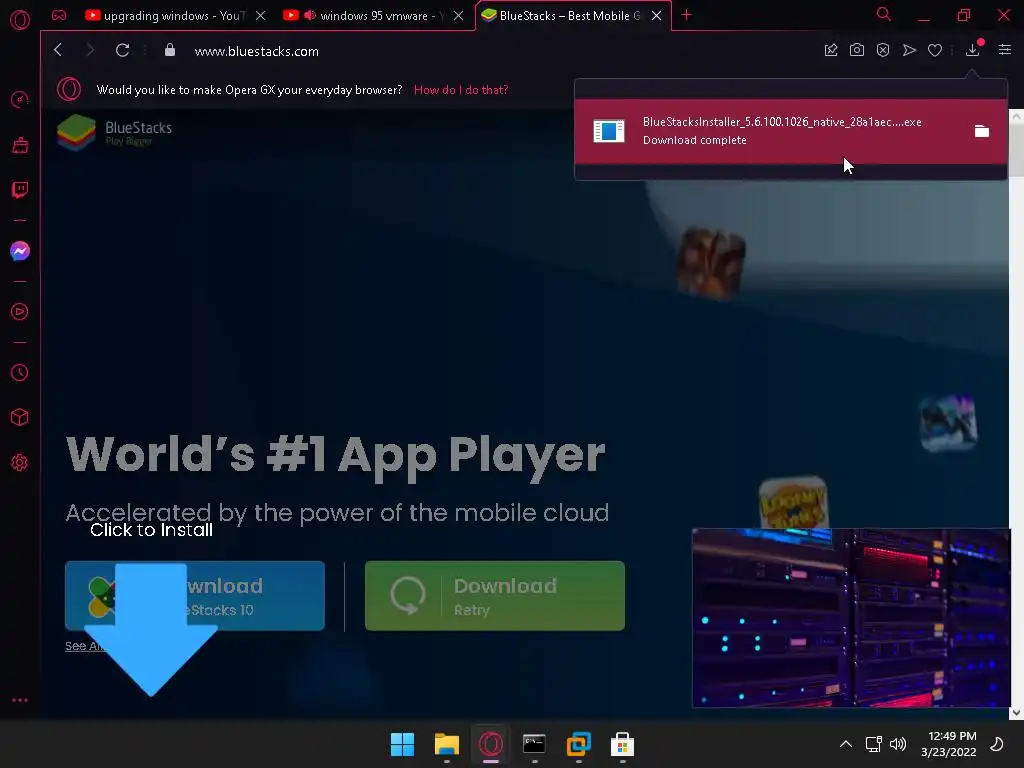Open a new tab with plus button
1024x768 pixels.
[x=686, y=14]
